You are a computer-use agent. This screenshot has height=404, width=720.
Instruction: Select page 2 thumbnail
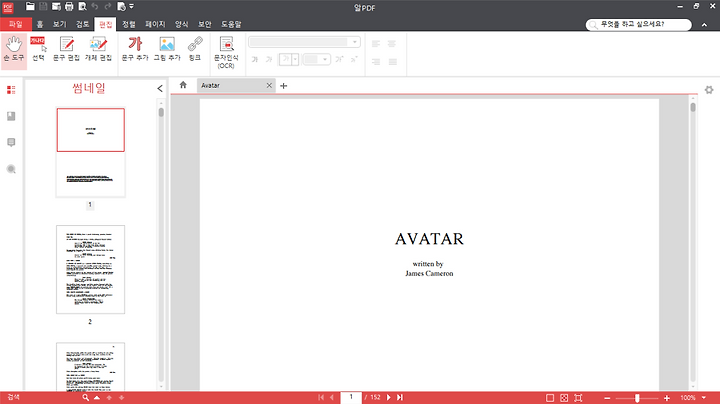pos(90,269)
